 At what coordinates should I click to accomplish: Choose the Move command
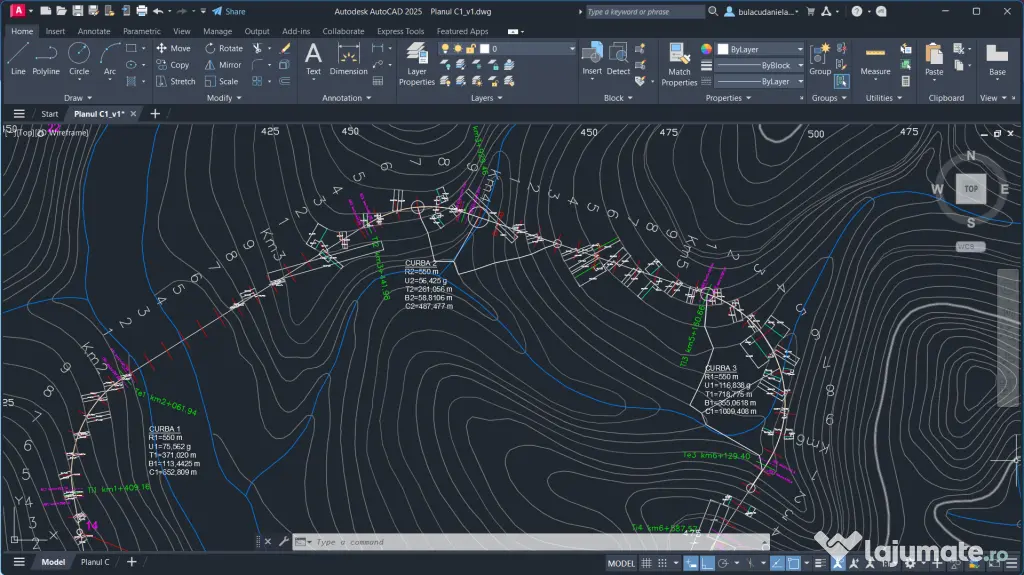coord(174,48)
